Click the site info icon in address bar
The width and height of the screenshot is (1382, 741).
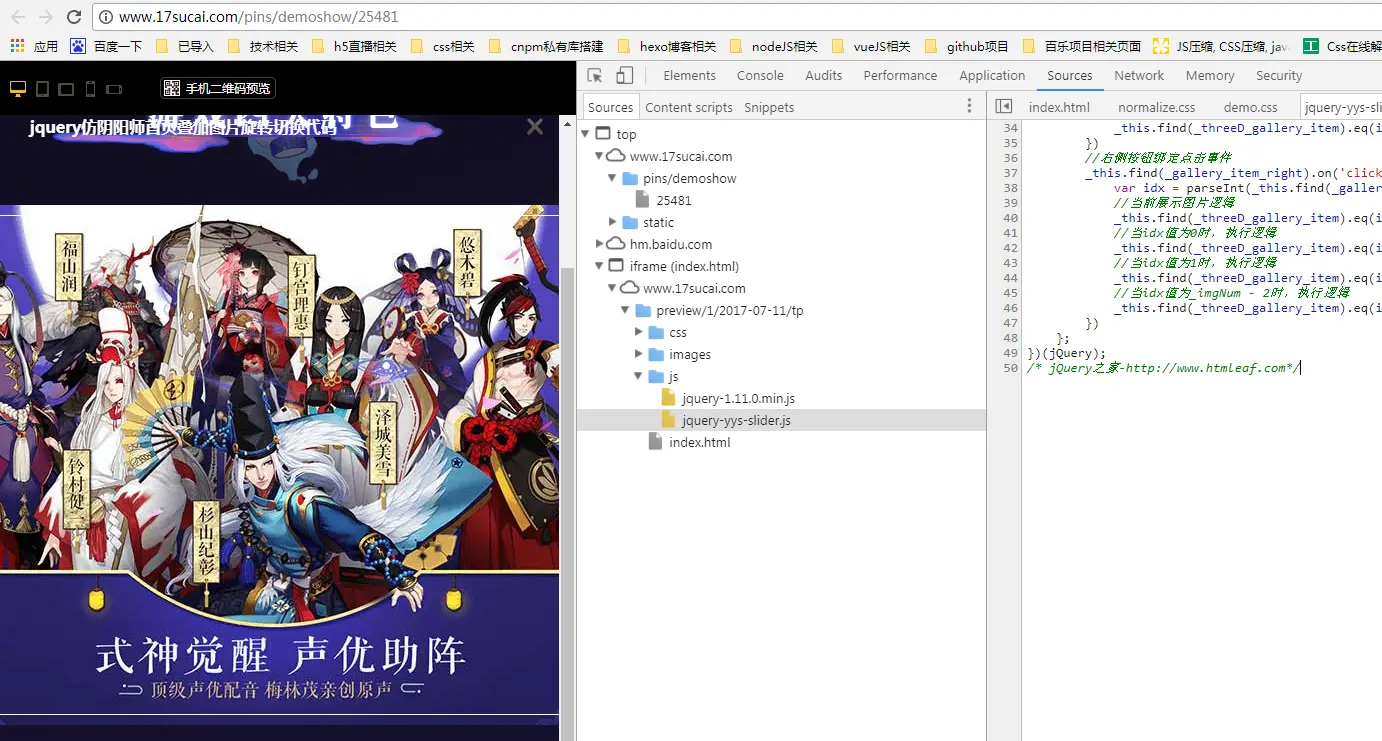106,17
